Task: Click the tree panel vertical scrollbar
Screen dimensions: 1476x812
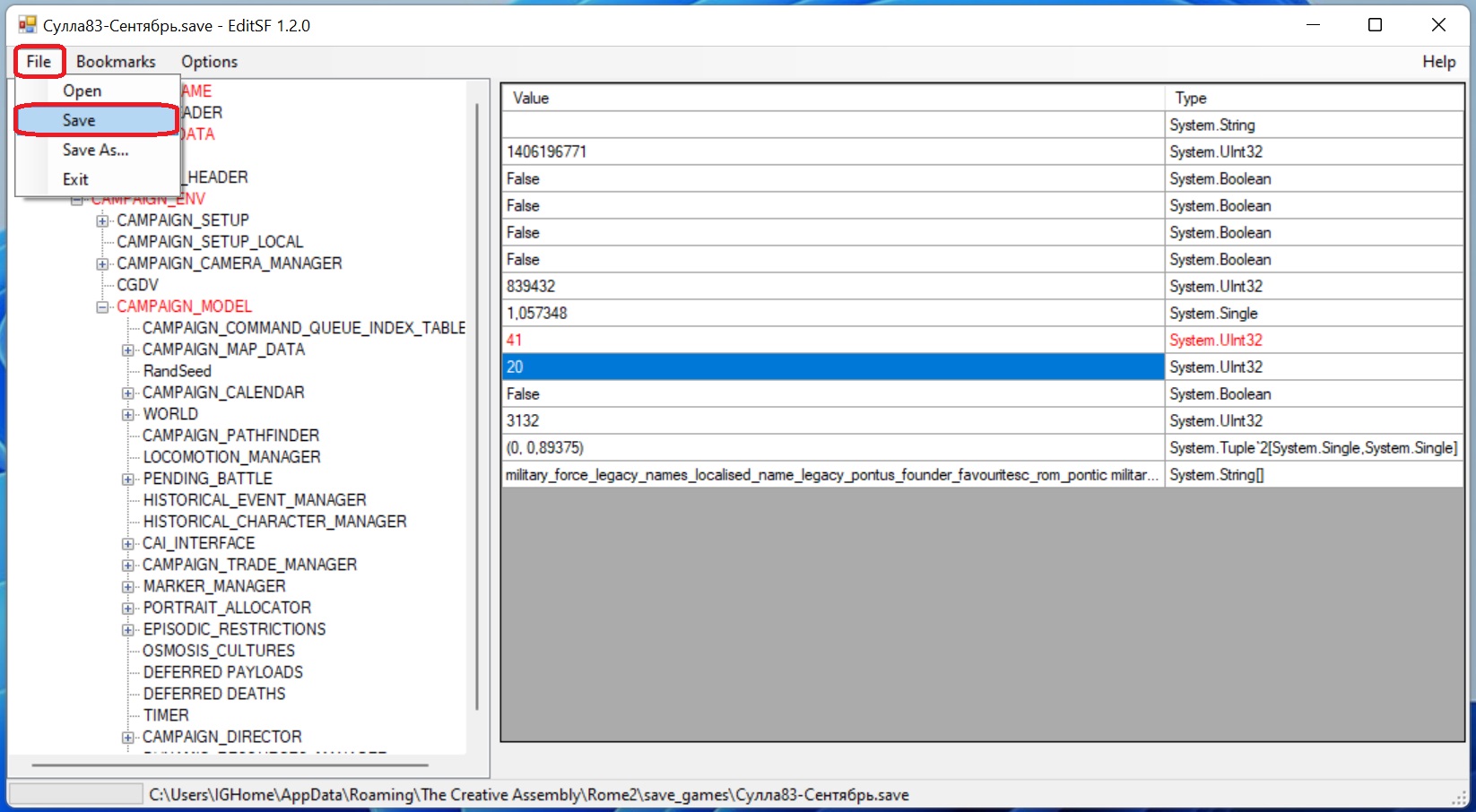Action: click(x=477, y=403)
